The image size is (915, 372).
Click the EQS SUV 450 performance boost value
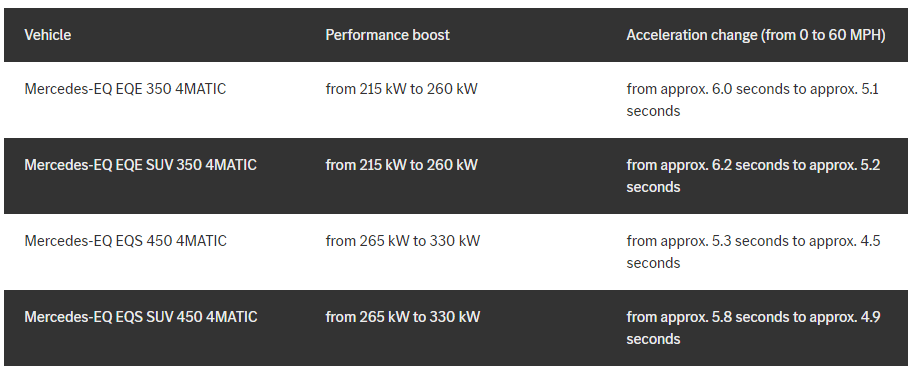pos(403,317)
